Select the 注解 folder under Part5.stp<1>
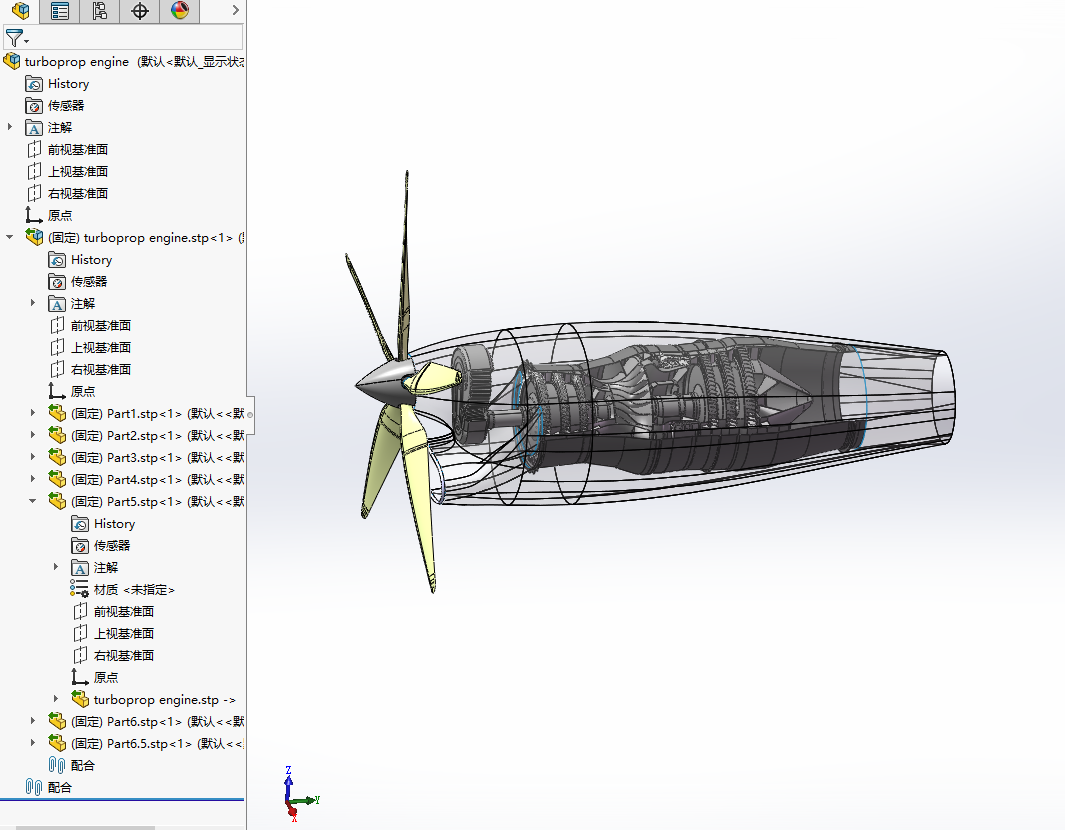The width and height of the screenshot is (1065, 830). (94, 568)
